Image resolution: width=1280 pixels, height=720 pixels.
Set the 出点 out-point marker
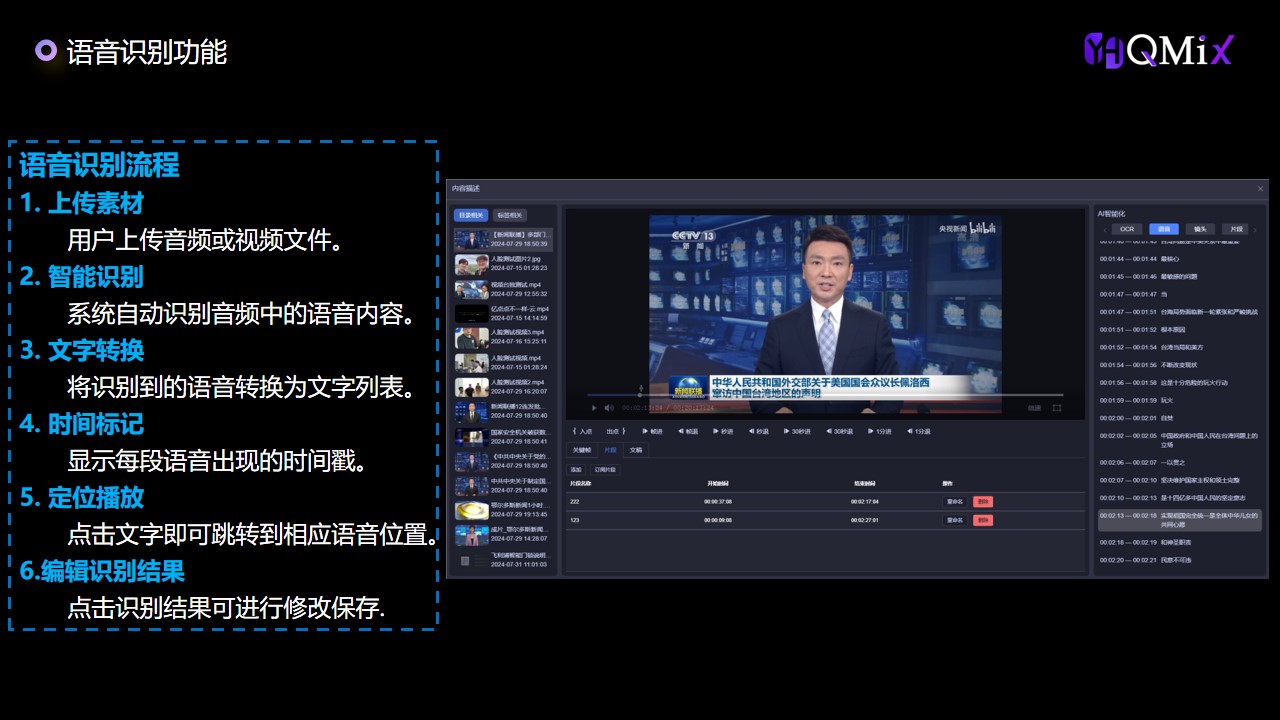(x=617, y=431)
